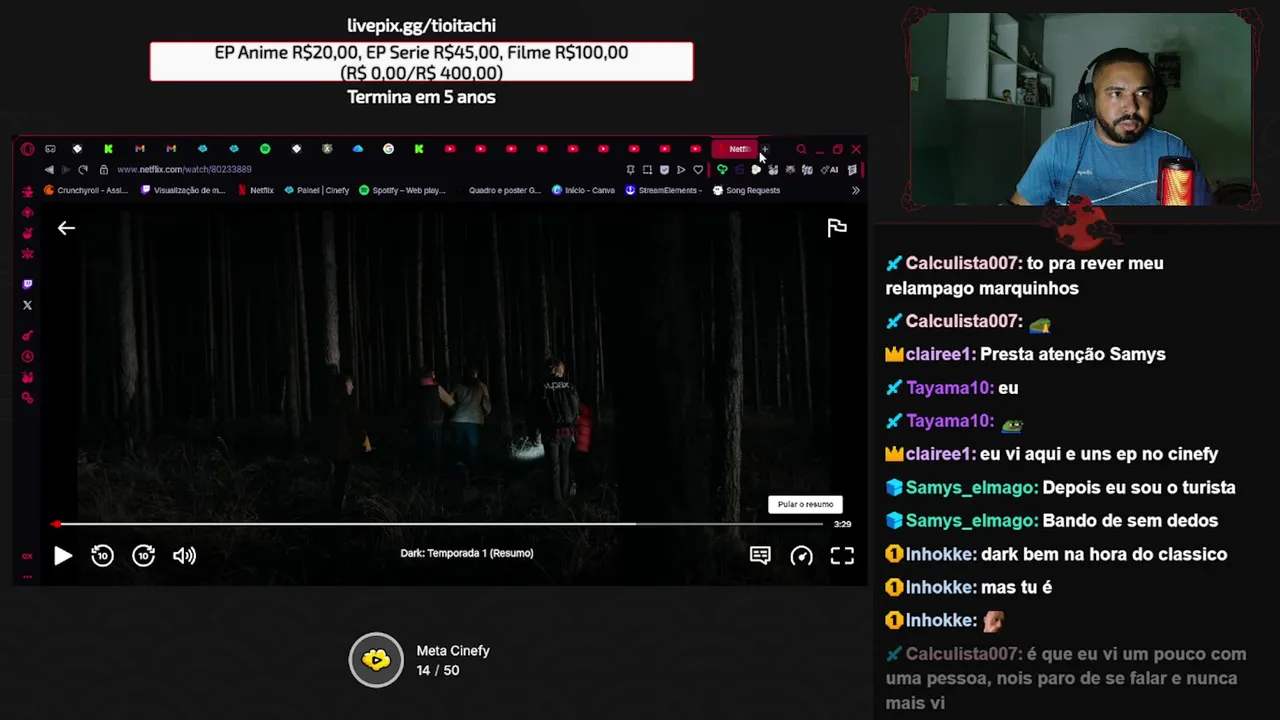Switch to the first green K tab

pos(108,149)
